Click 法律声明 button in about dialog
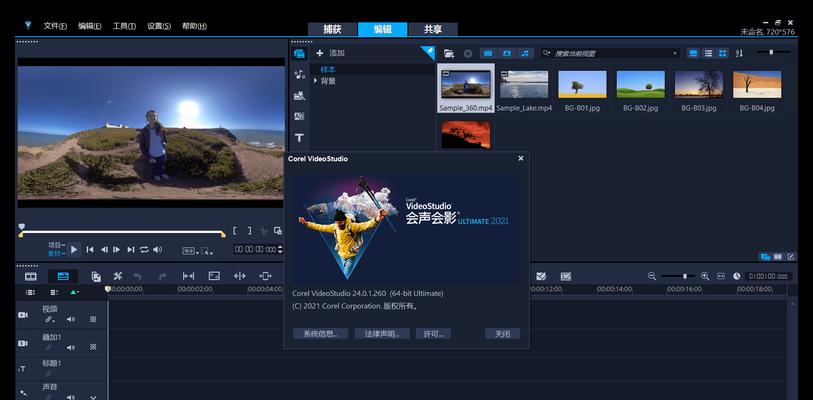This screenshot has height=400, width=813. point(382,334)
